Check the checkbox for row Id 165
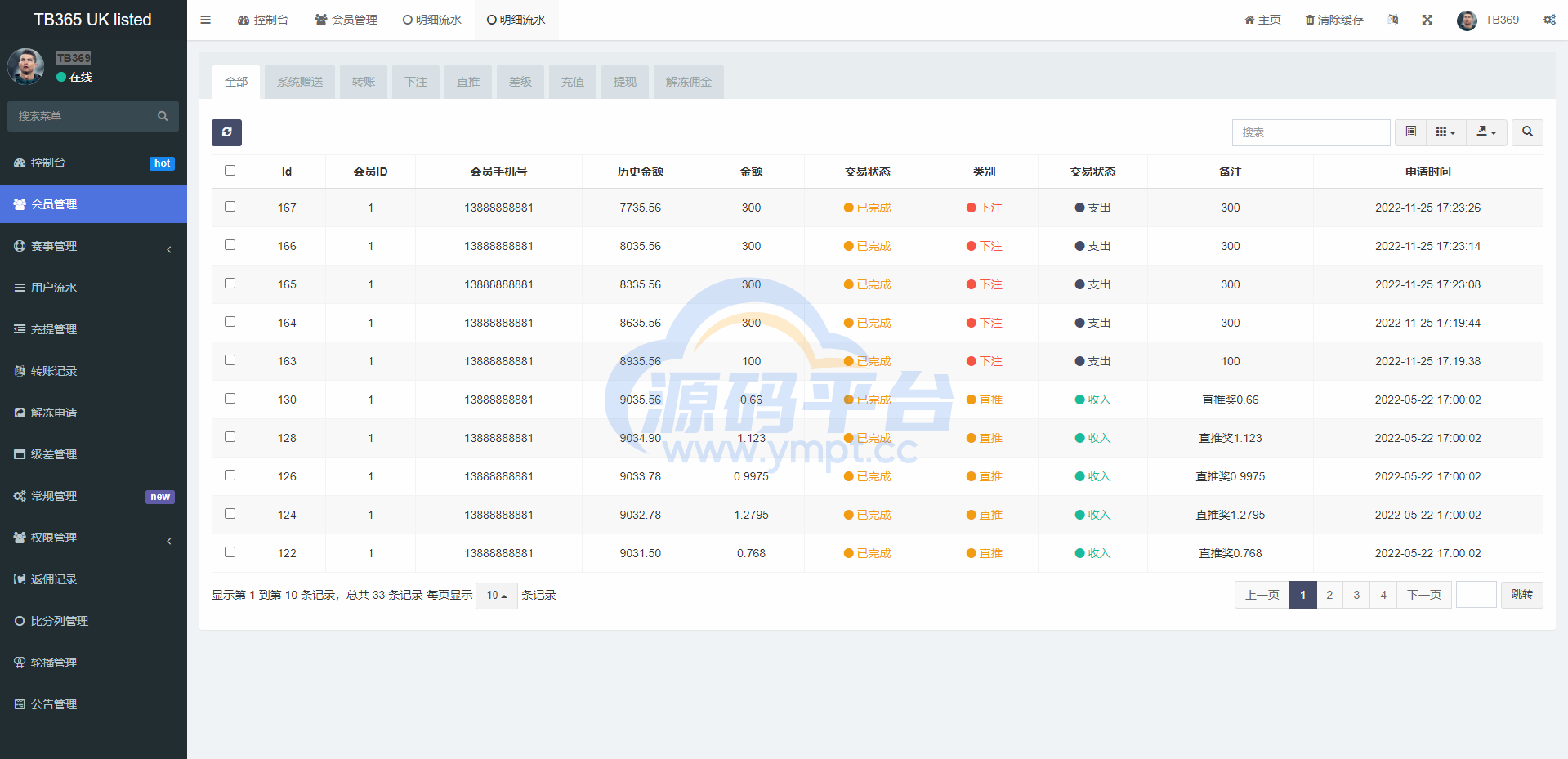Screen dimensions: 1568x759 230,284
